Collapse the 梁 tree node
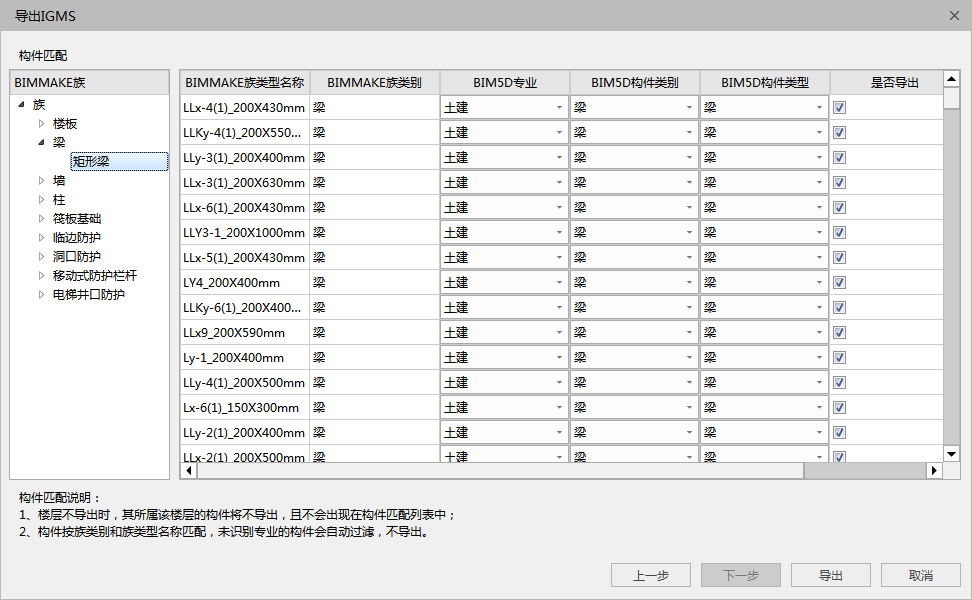The height and width of the screenshot is (600, 972). pos(42,142)
